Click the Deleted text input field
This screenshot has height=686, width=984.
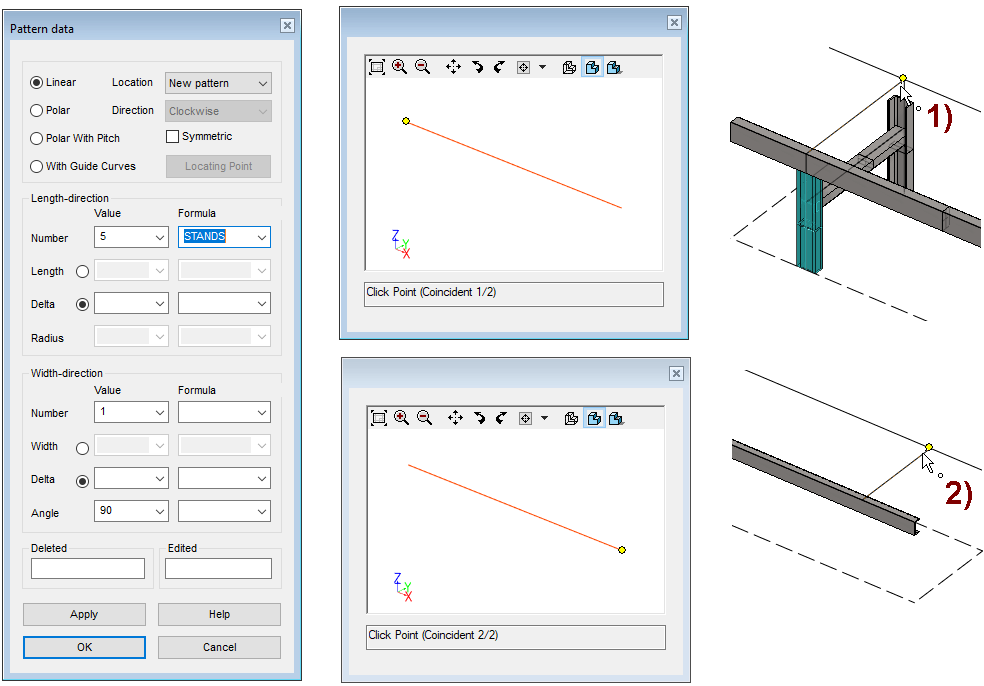pos(88,569)
